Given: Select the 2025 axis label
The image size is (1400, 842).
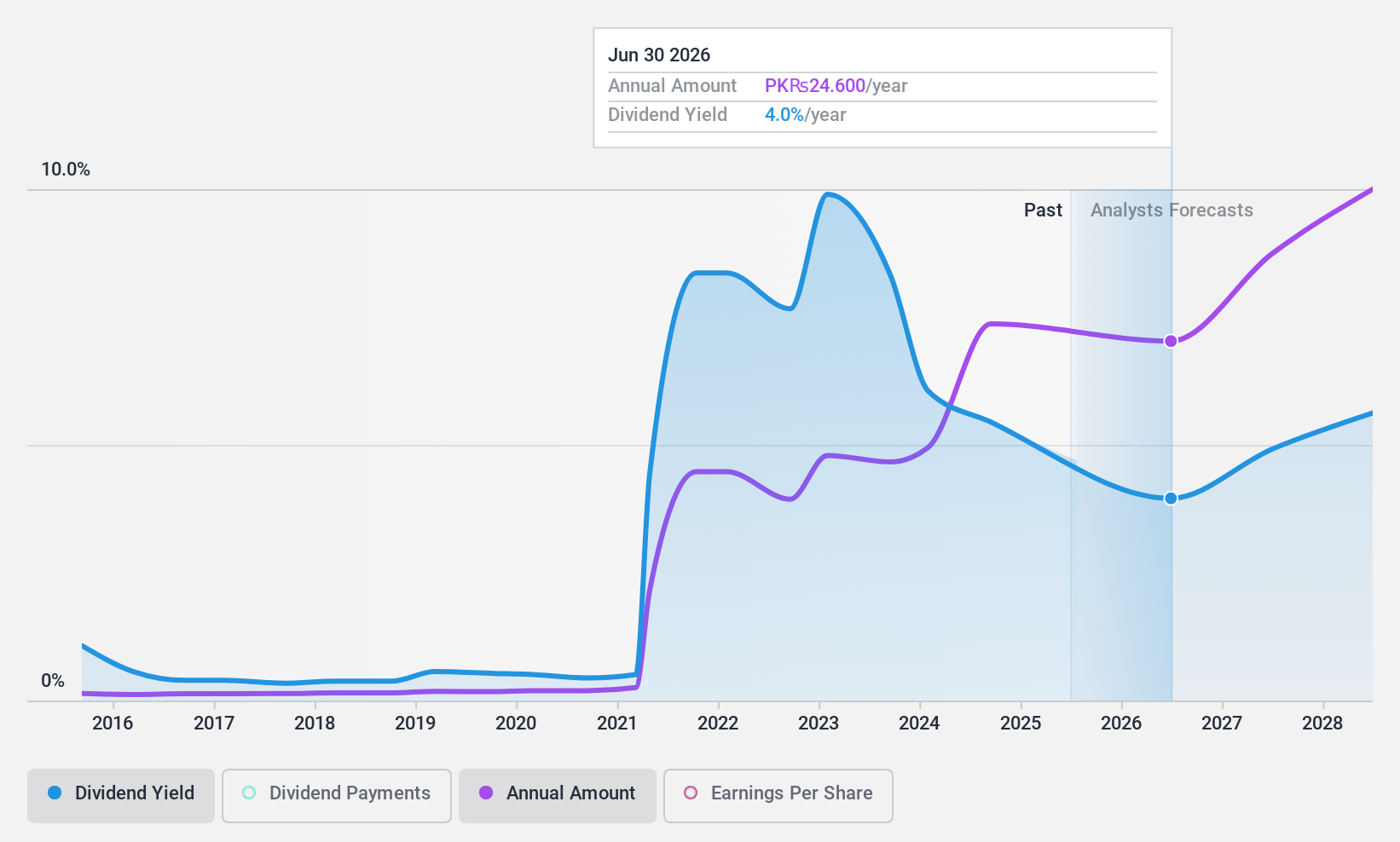Looking at the screenshot, I should point(1021,724).
